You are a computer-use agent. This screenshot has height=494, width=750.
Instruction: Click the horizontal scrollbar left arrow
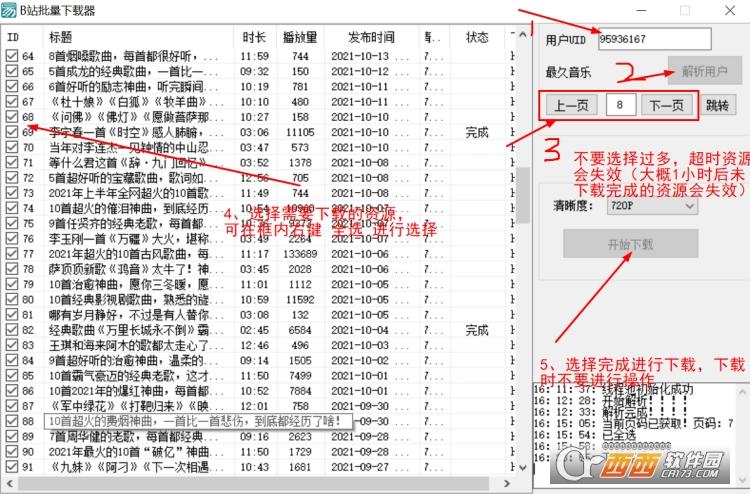(x=9, y=483)
